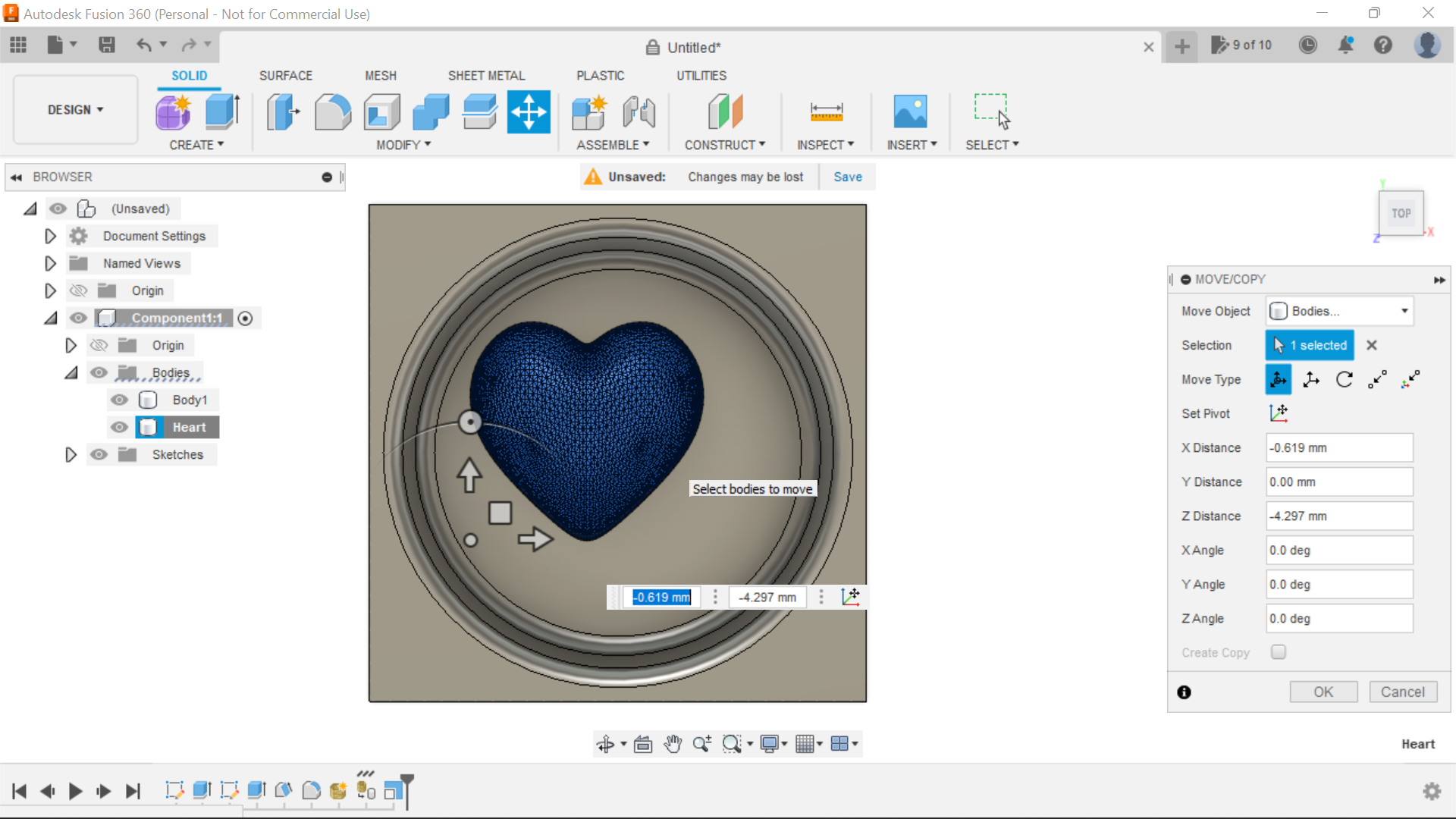The height and width of the screenshot is (819, 1456).
Task: Hide the Heart body
Action: [119, 427]
